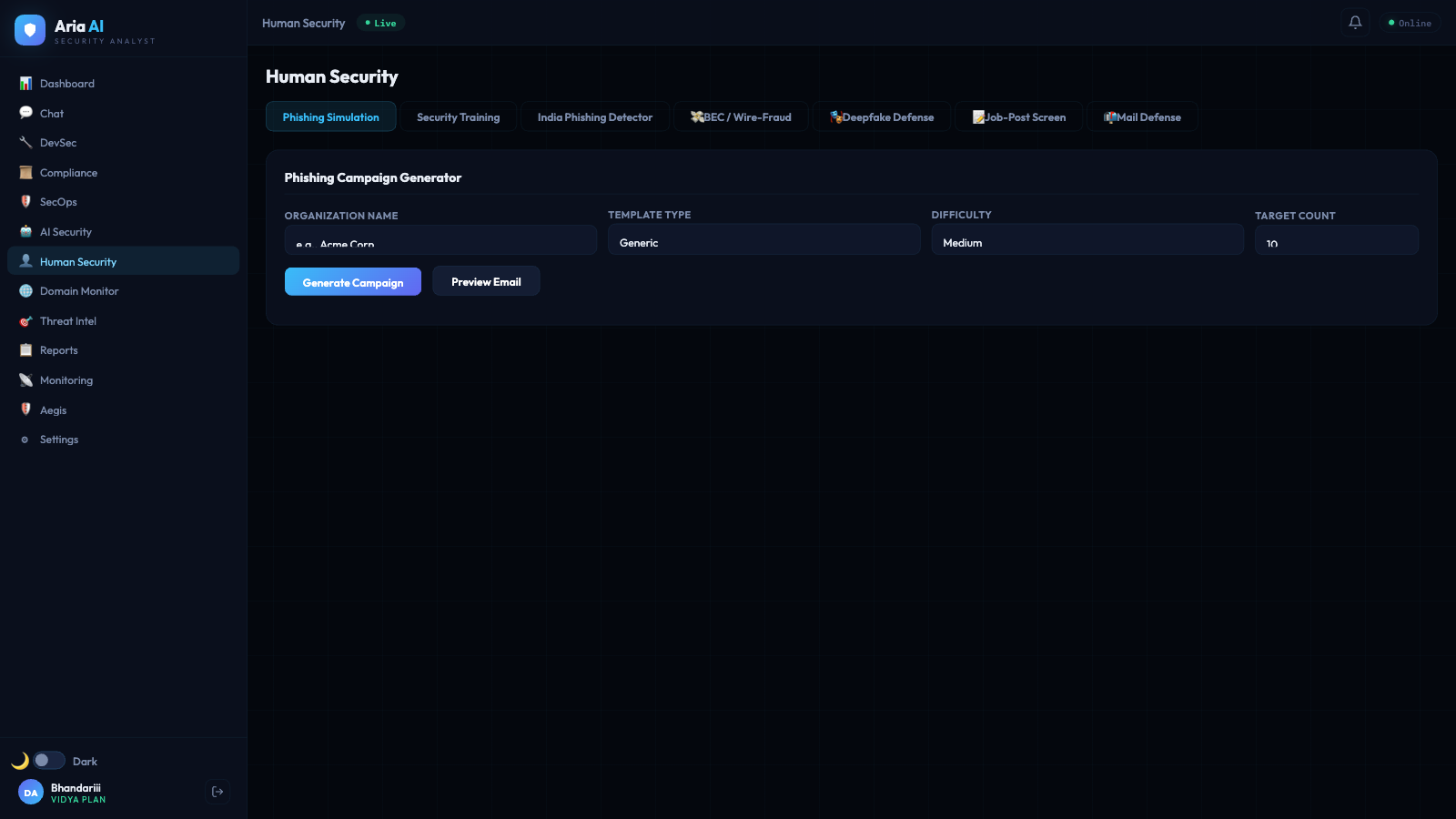1456x819 pixels.
Task: Select the Job-Post Screen tab label
Action: coord(1026,117)
